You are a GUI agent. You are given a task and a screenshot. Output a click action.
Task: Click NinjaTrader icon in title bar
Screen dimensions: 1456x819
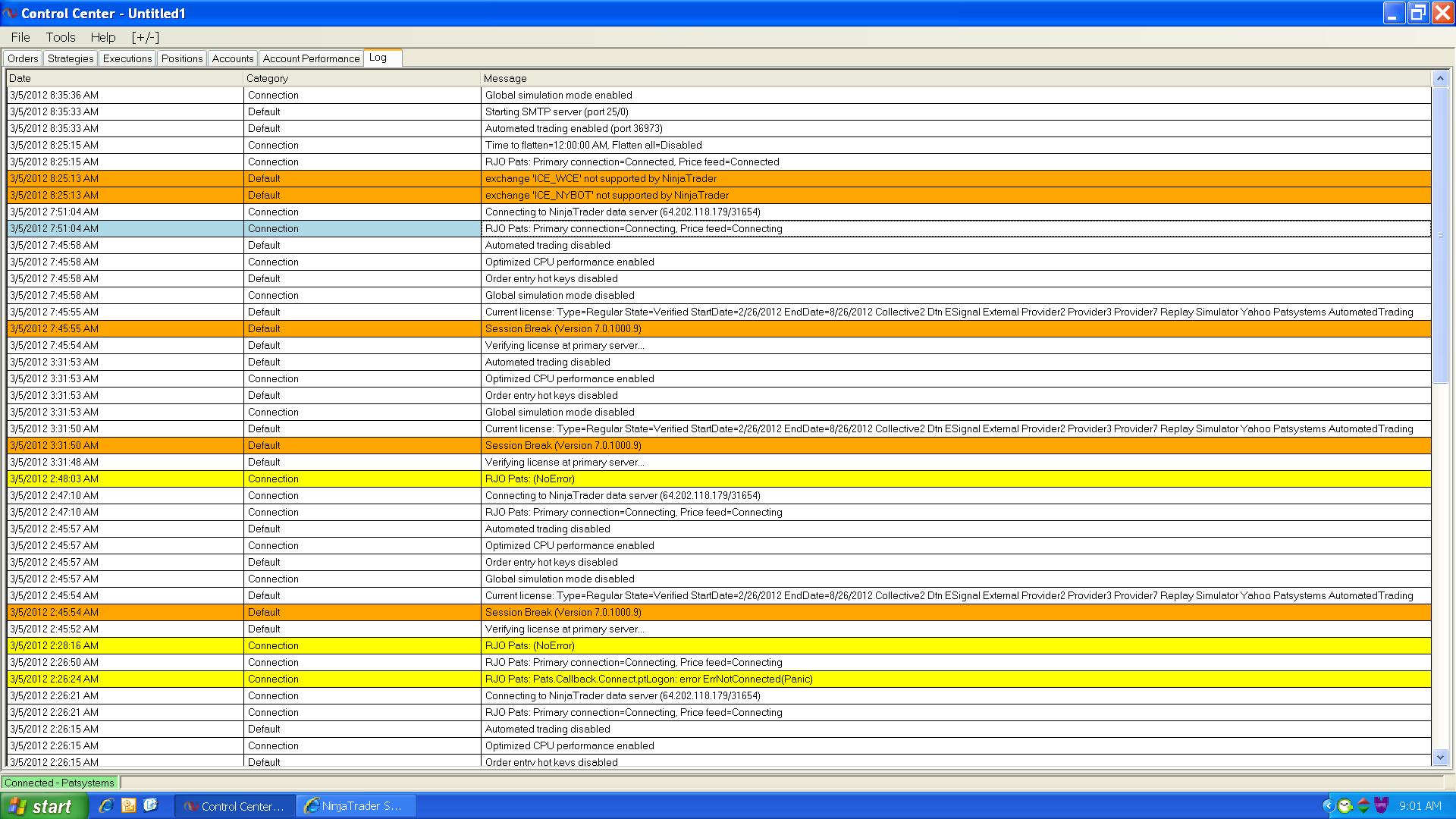pos(10,14)
